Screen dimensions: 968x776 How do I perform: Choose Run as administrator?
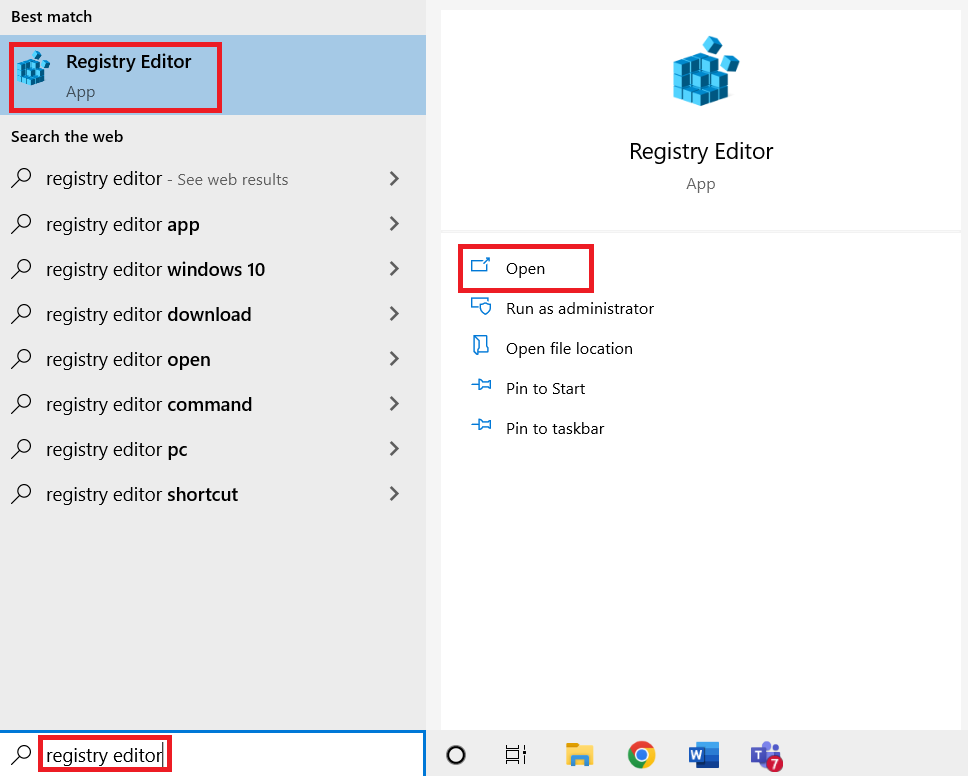[579, 308]
